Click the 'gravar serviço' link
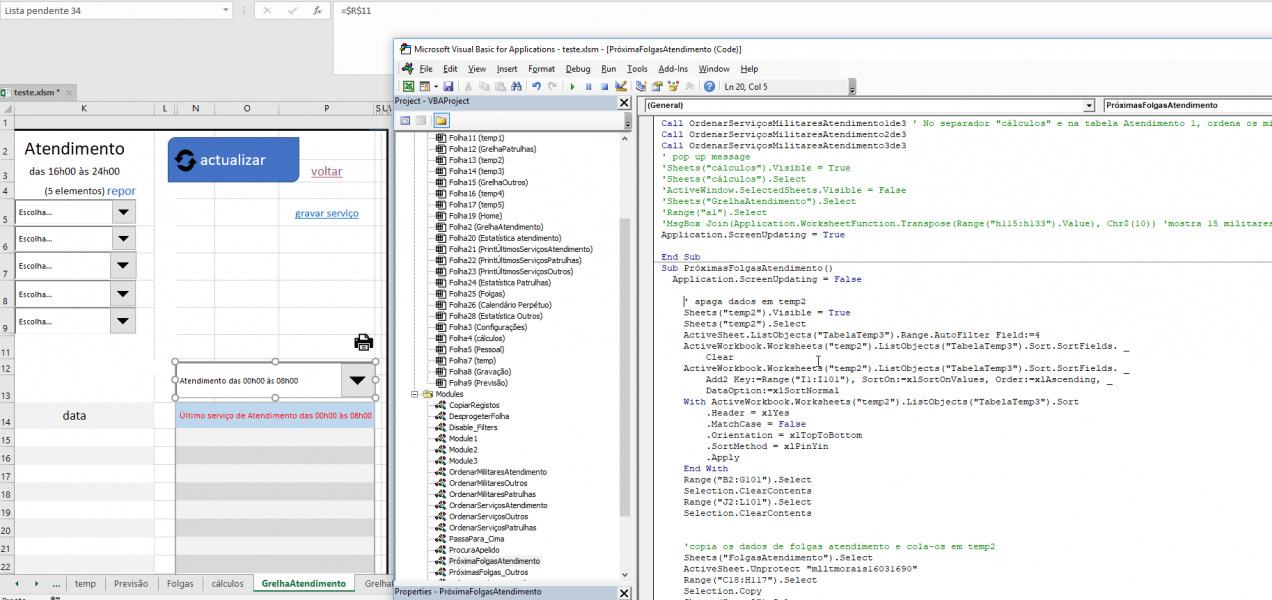Viewport: 1272px width, 600px height. coord(326,213)
